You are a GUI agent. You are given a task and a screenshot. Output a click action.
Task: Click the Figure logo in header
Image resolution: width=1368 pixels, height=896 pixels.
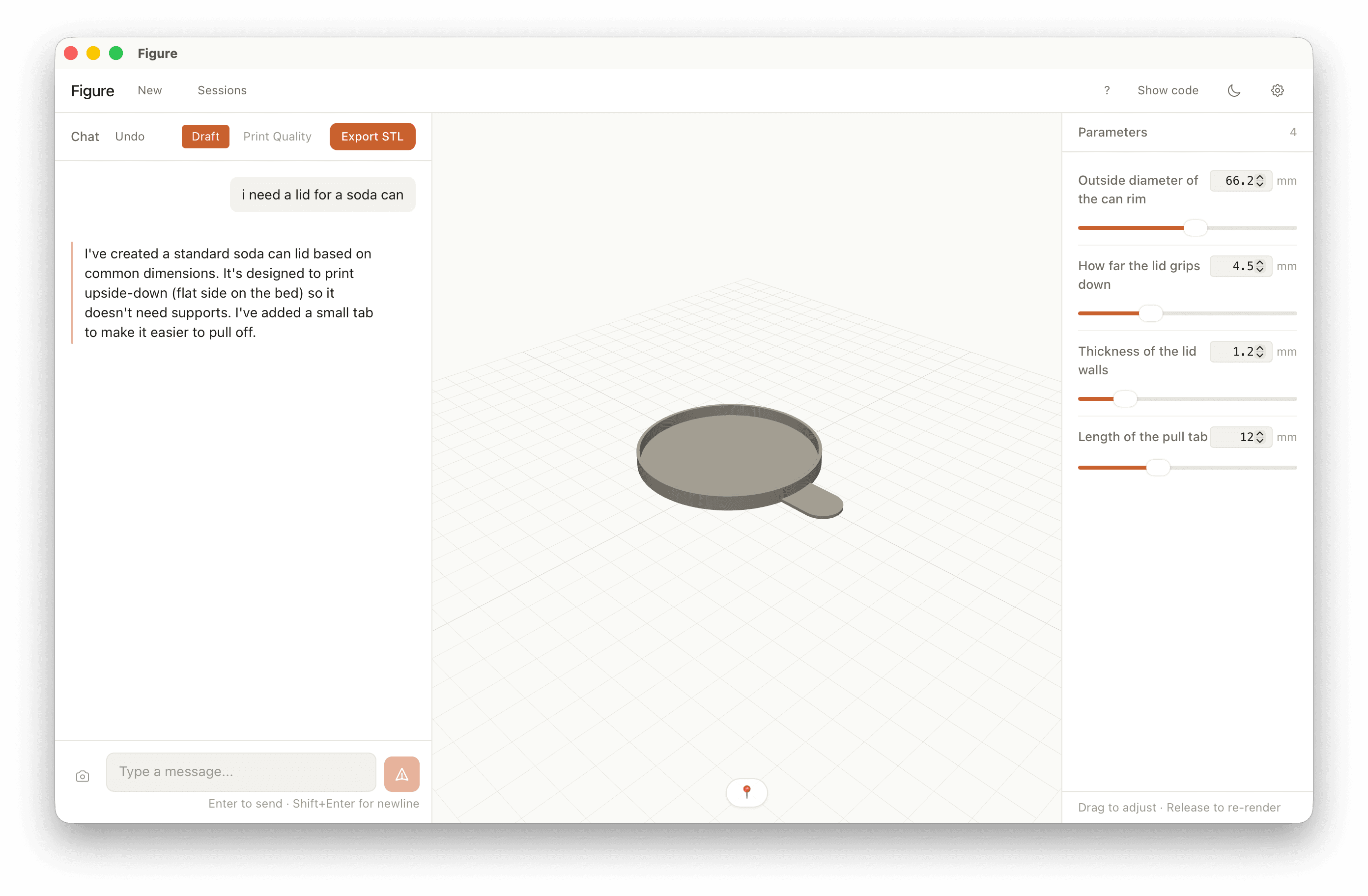(x=92, y=90)
